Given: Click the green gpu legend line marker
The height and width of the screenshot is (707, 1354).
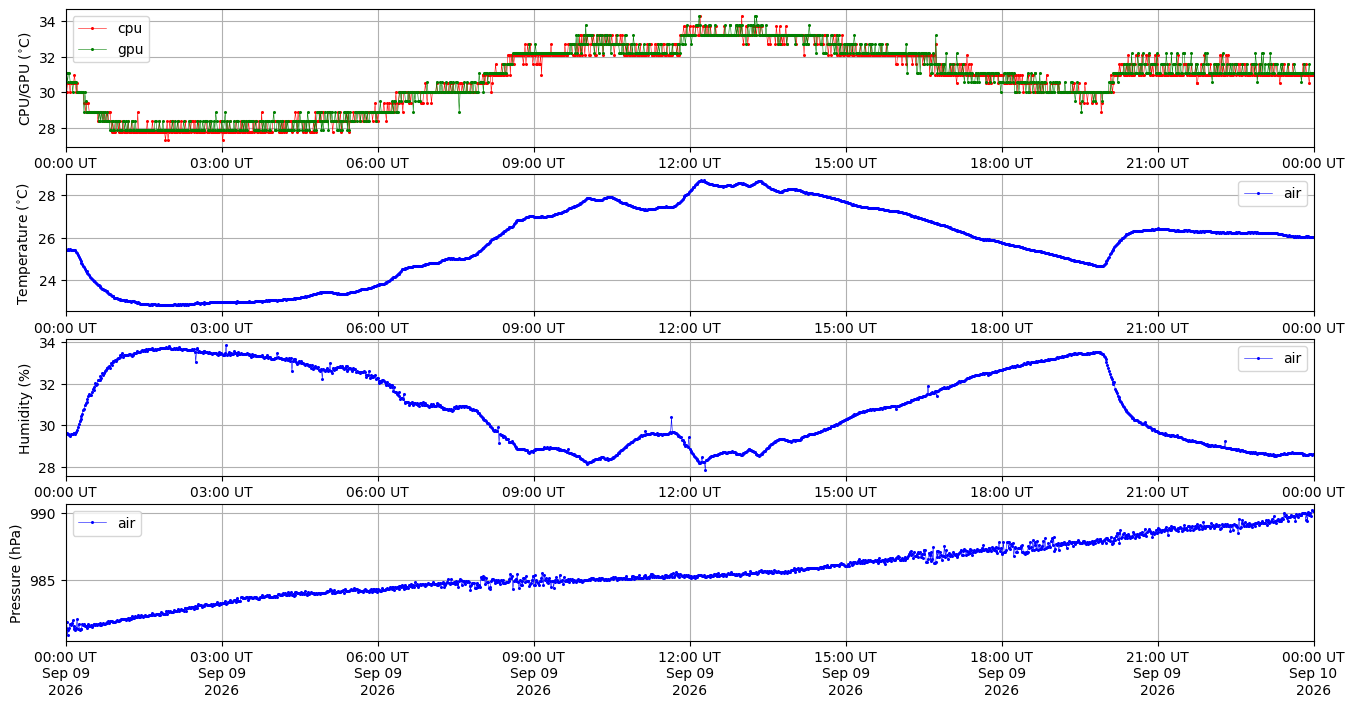Looking at the screenshot, I should tap(93, 48).
